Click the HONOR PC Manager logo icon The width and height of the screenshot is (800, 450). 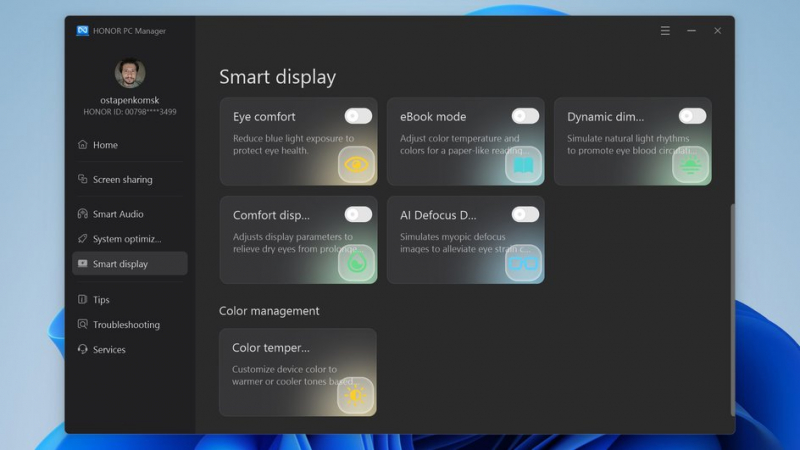pos(82,31)
